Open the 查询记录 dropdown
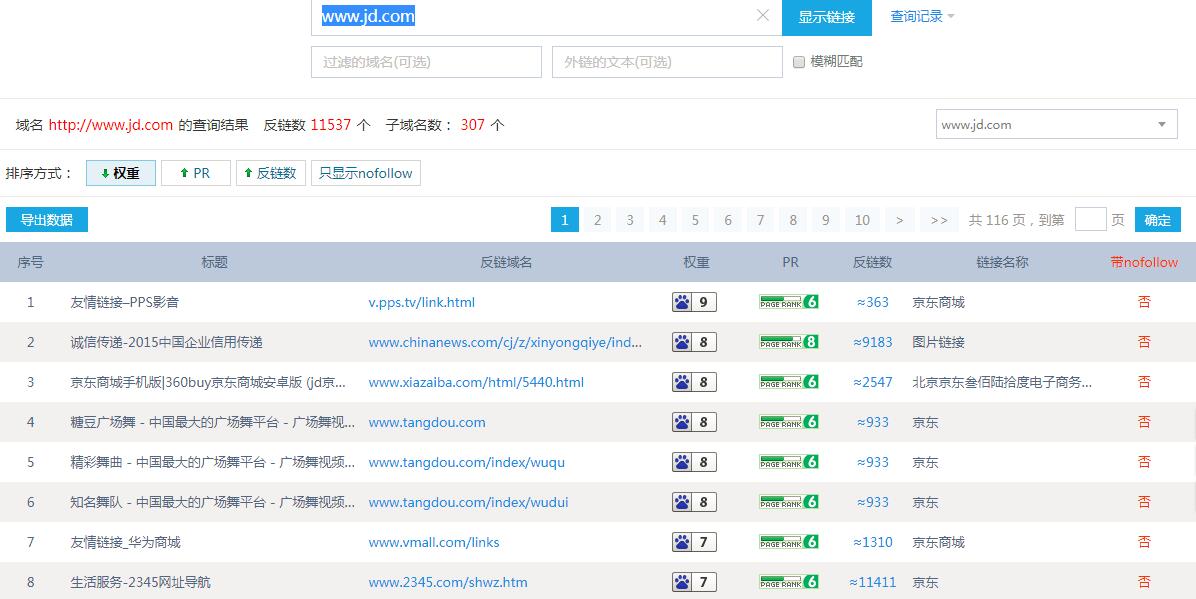Image resolution: width=1196 pixels, height=599 pixels. click(x=922, y=16)
